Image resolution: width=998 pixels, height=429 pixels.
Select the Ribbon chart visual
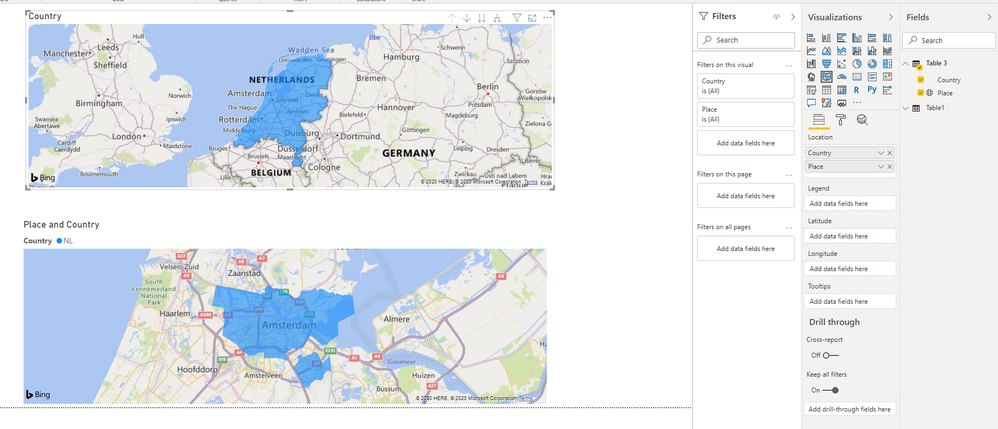point(887,50)
